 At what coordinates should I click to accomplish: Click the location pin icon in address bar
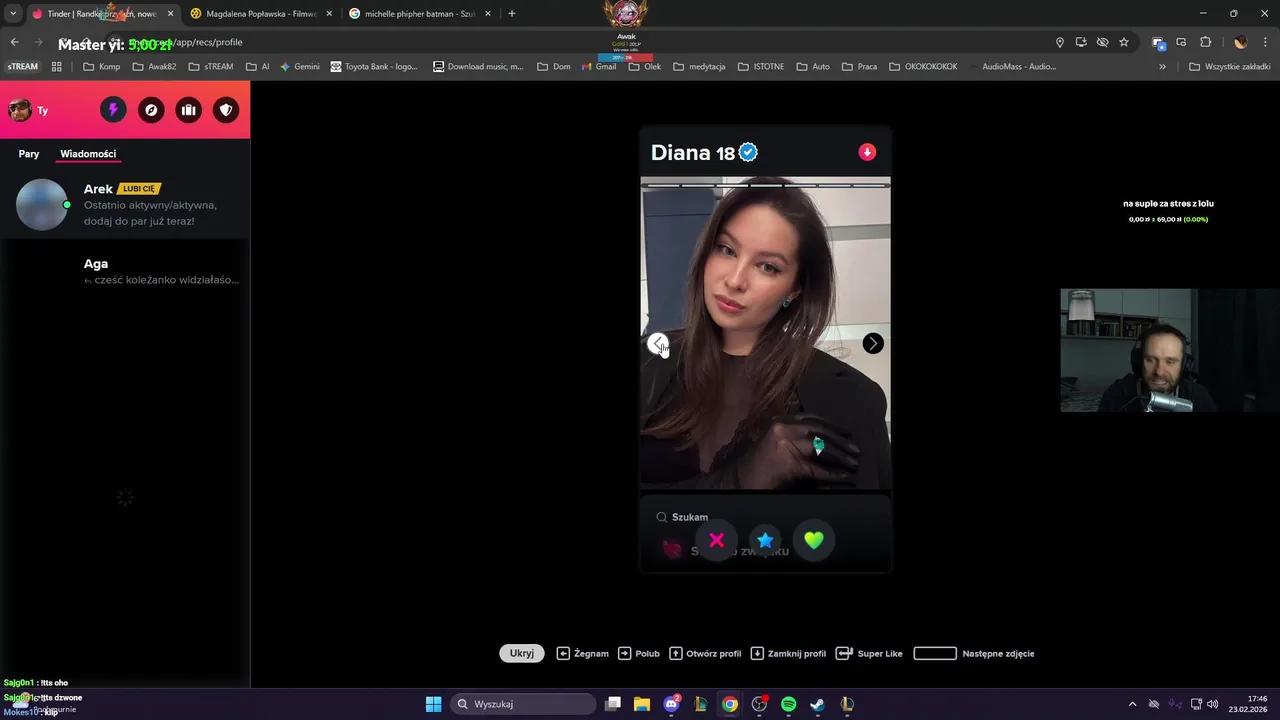[x=1060, y=42]
